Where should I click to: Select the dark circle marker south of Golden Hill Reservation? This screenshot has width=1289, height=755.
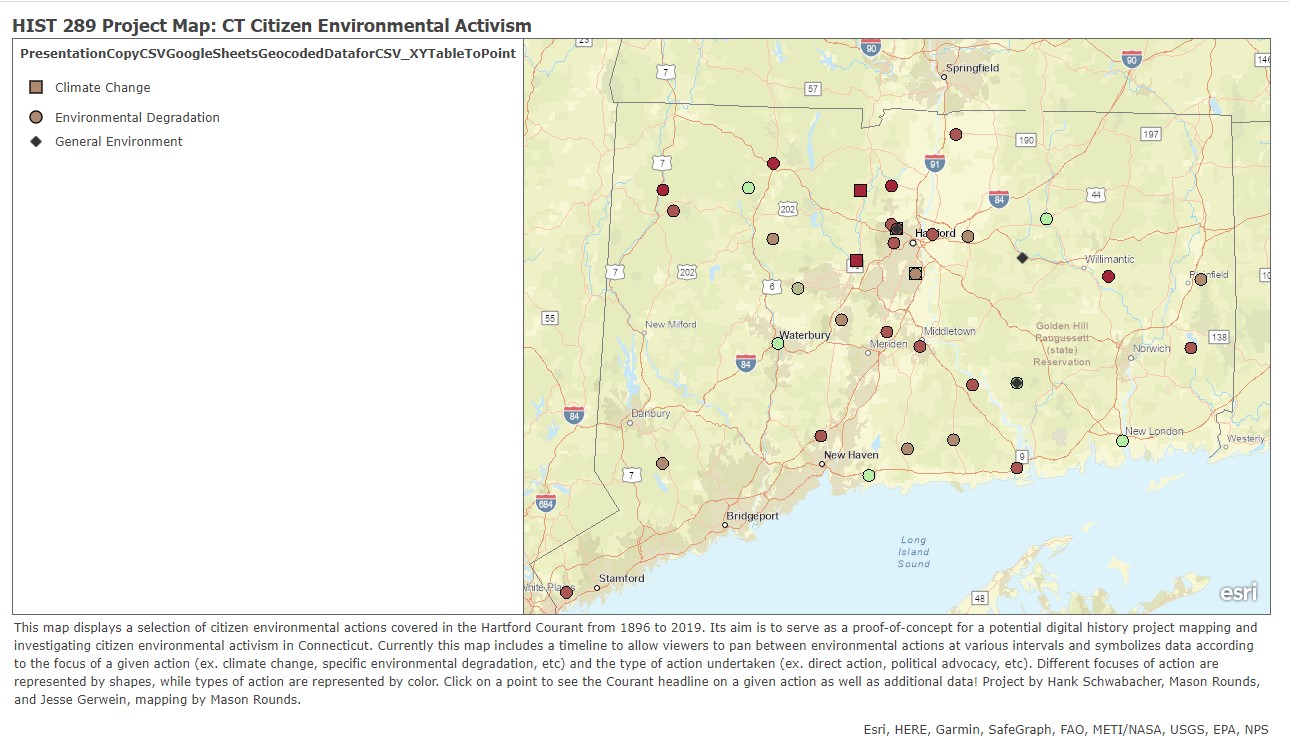1017,383
